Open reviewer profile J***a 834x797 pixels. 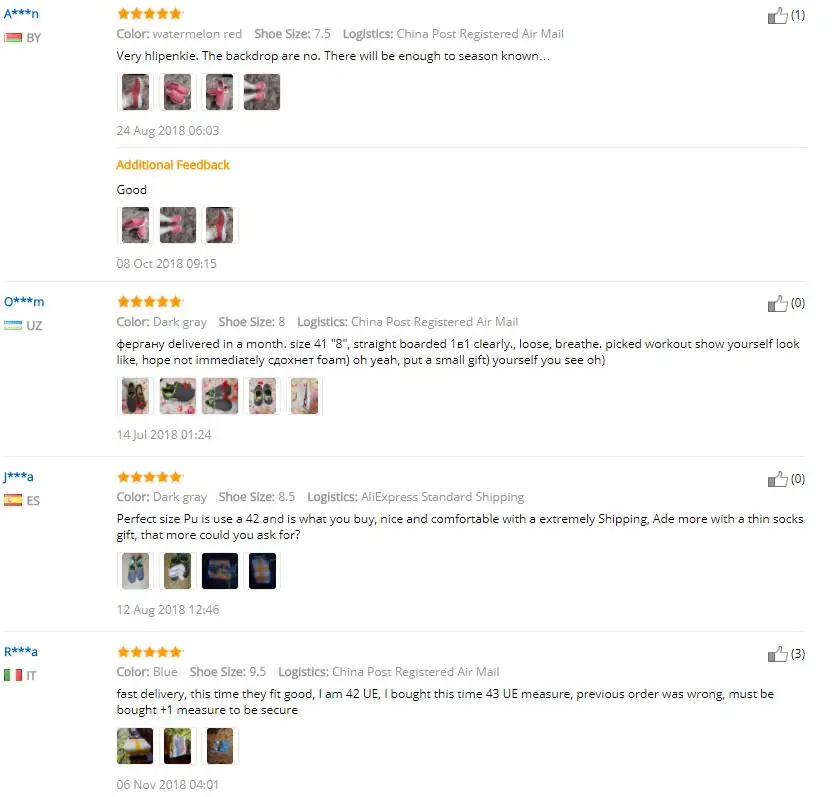tap(19, 477)
